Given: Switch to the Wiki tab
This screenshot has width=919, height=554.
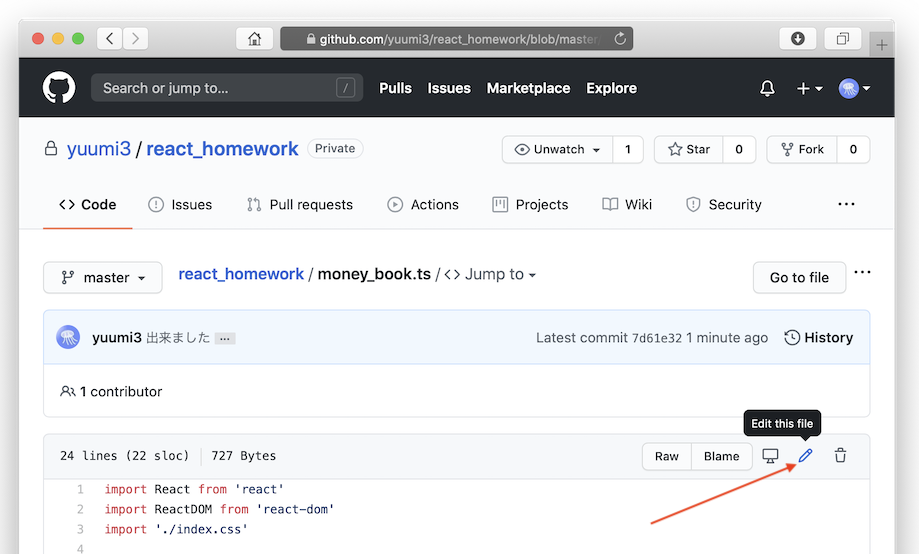Looking at the screenshot, I should [627, 205].
